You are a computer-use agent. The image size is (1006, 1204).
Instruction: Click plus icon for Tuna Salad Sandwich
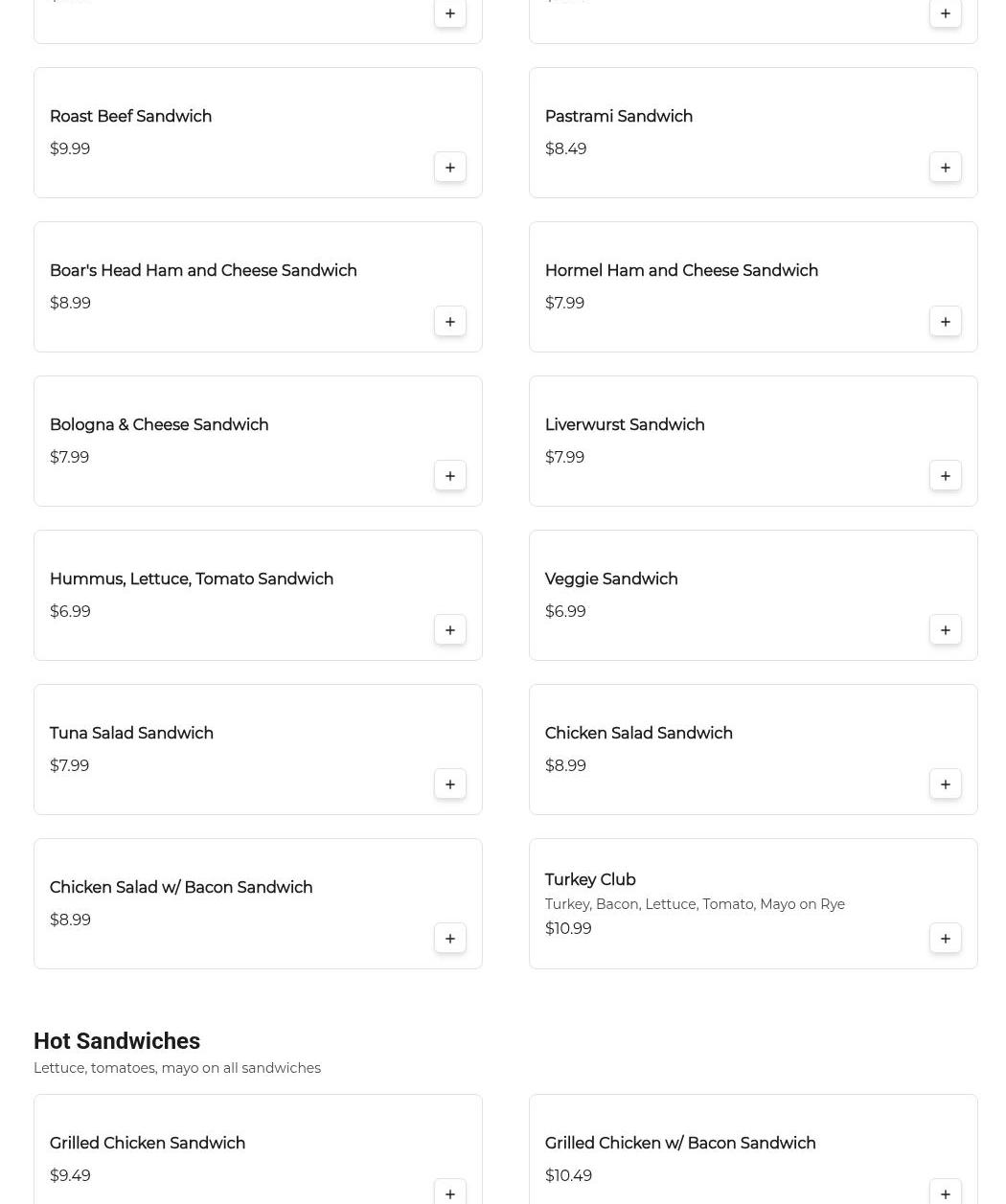(x=449, y=784)
